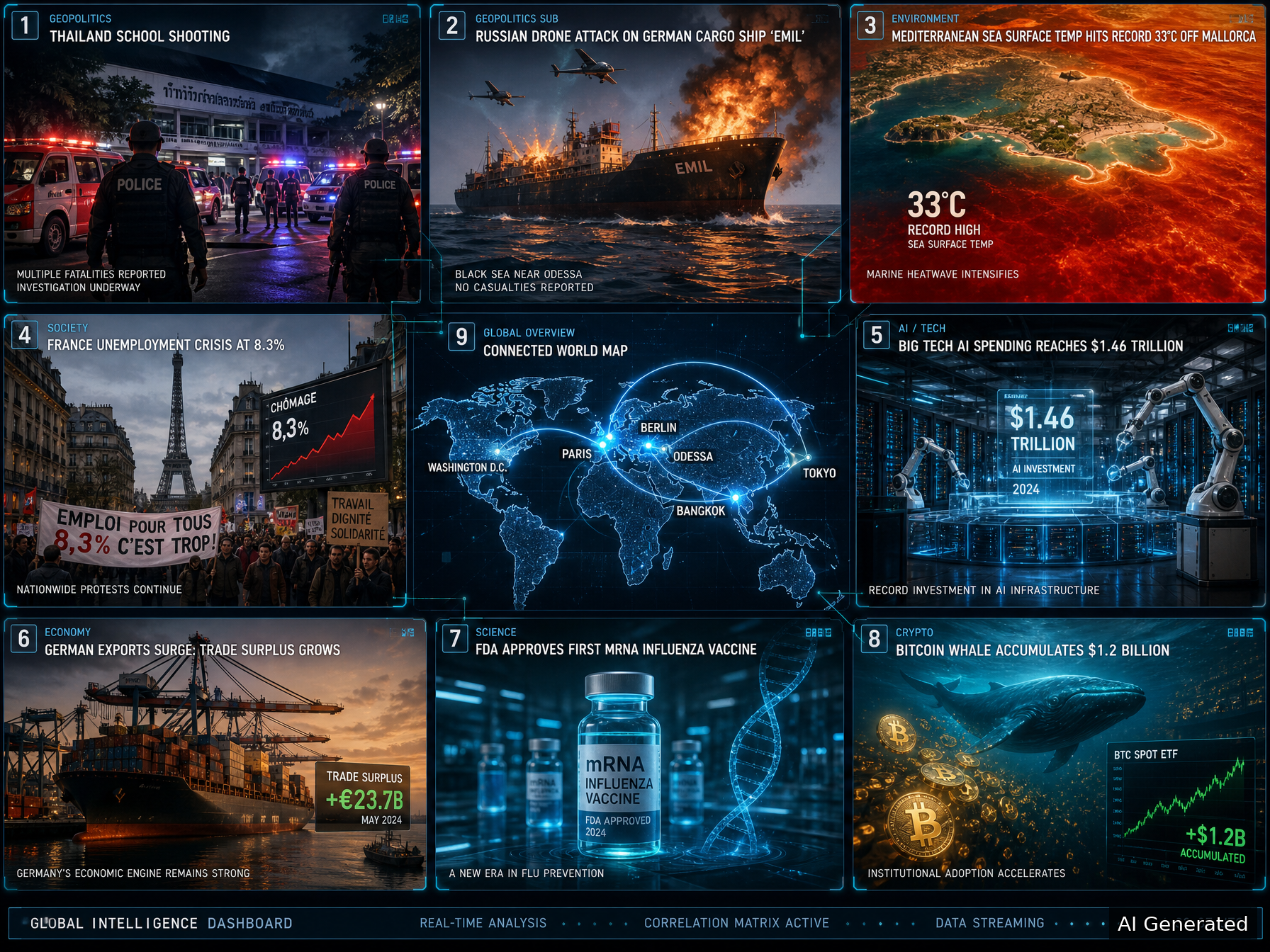Viewport: 1270px width, 952px height.
Task: Select the ECONOMY category label
Action: tap(67, 633)
